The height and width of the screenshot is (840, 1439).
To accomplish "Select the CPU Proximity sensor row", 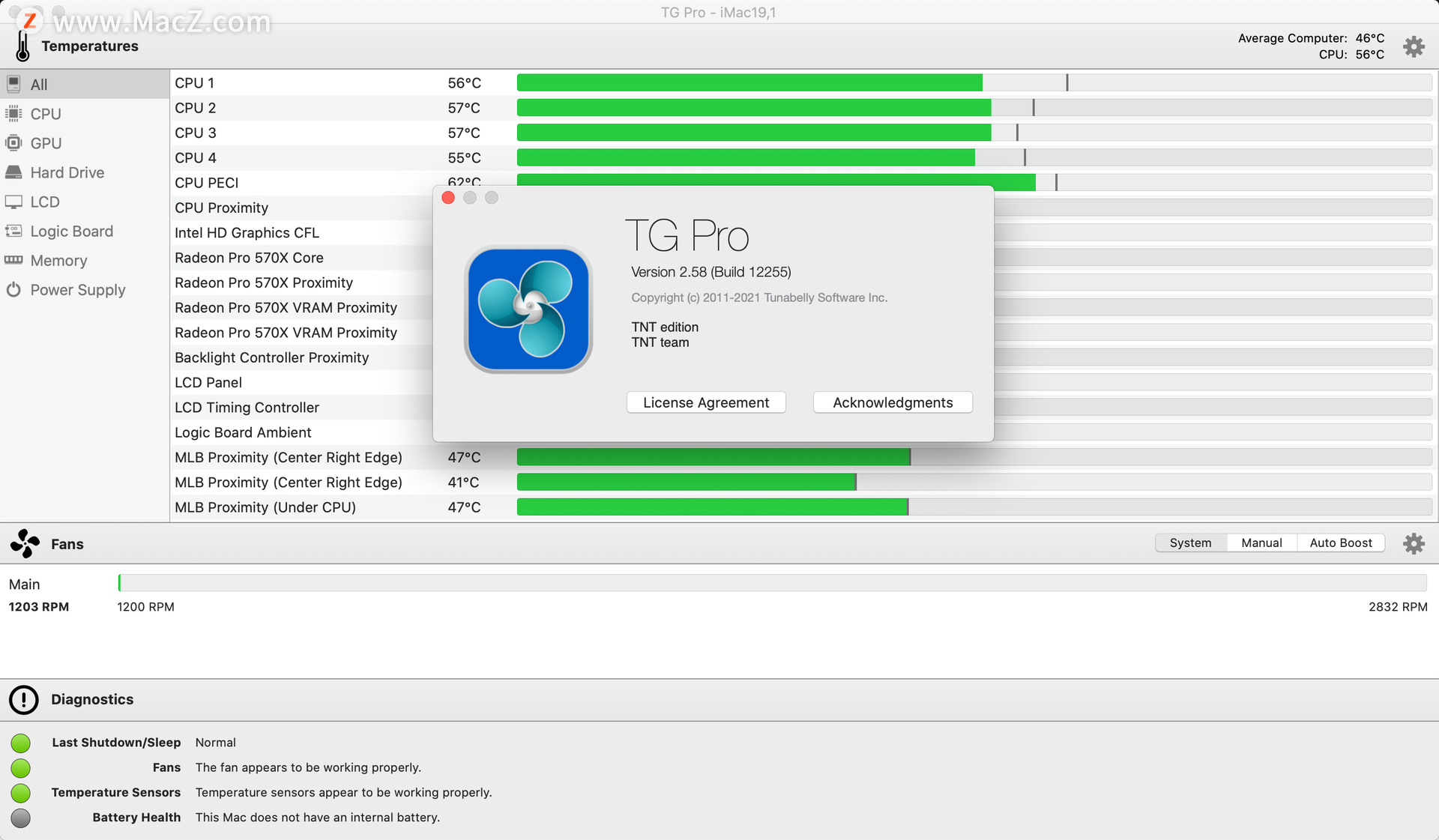I will 302,208.
